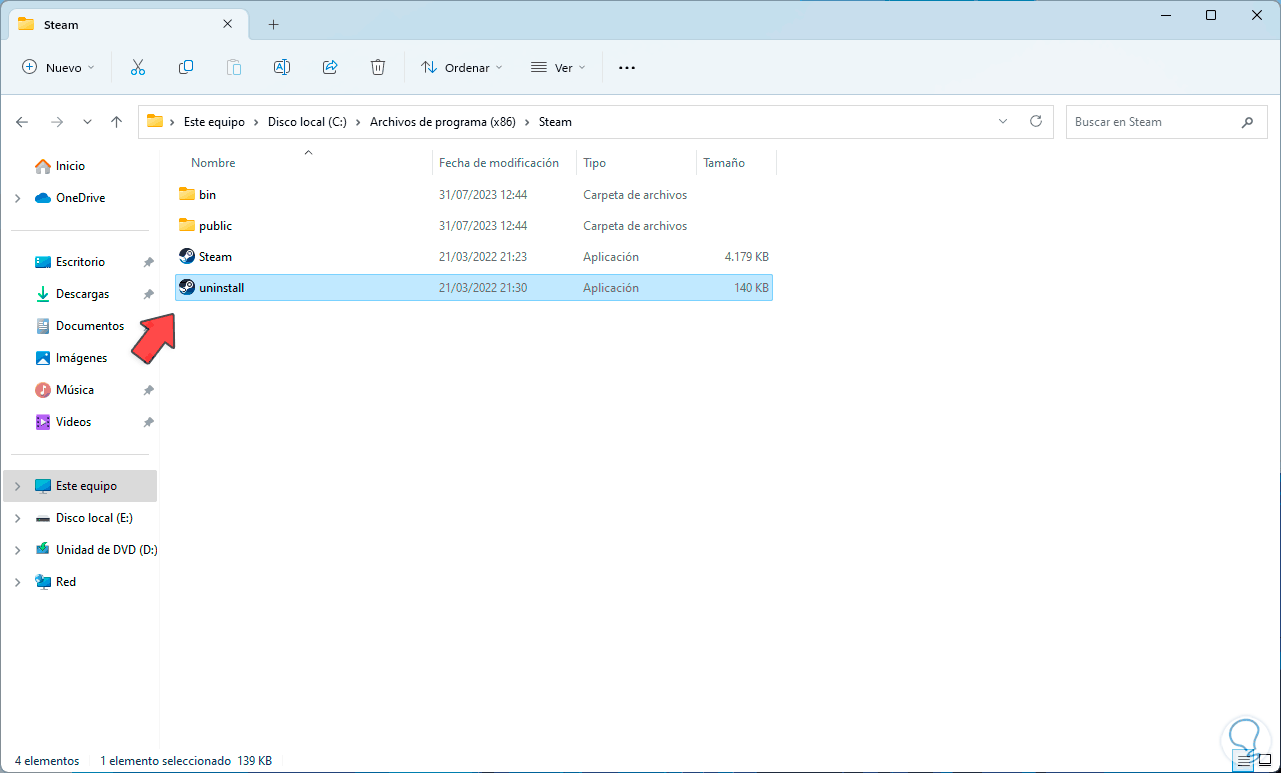
Task: Refresh the current folder view
Action: coord(1036,122)
